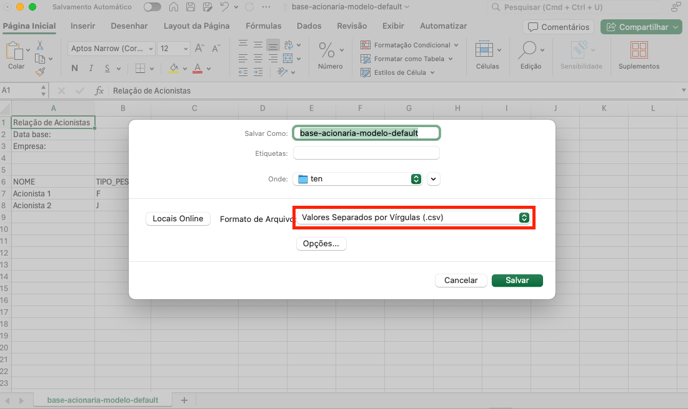Click the column A header

(x=53, y=108)
